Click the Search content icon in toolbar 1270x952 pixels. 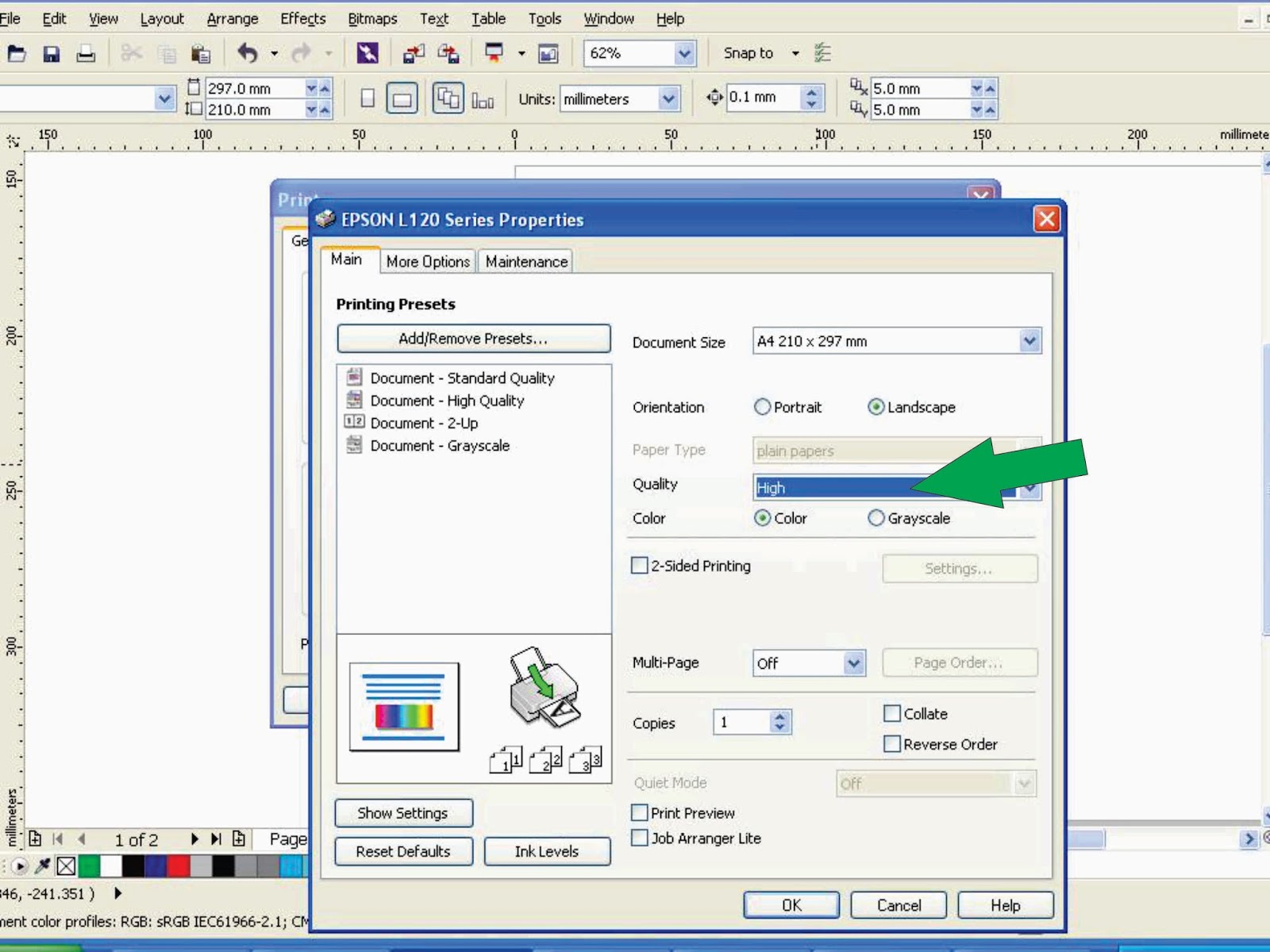368,53
